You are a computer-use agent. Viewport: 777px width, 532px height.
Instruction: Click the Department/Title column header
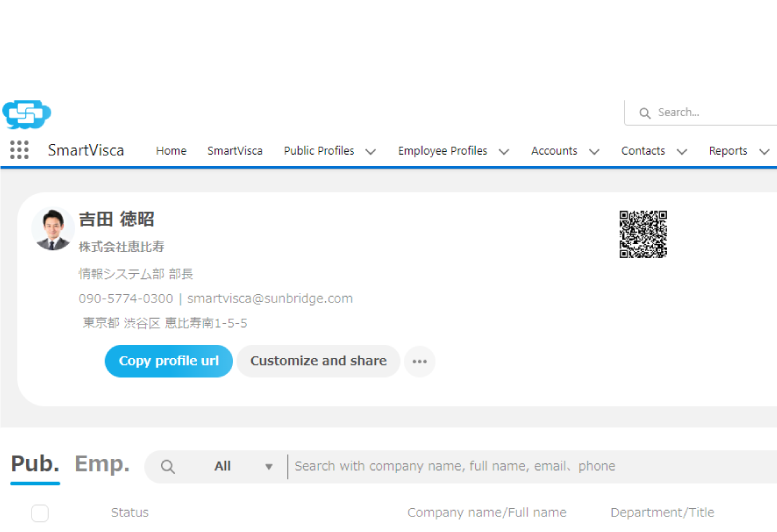(662, 513)
